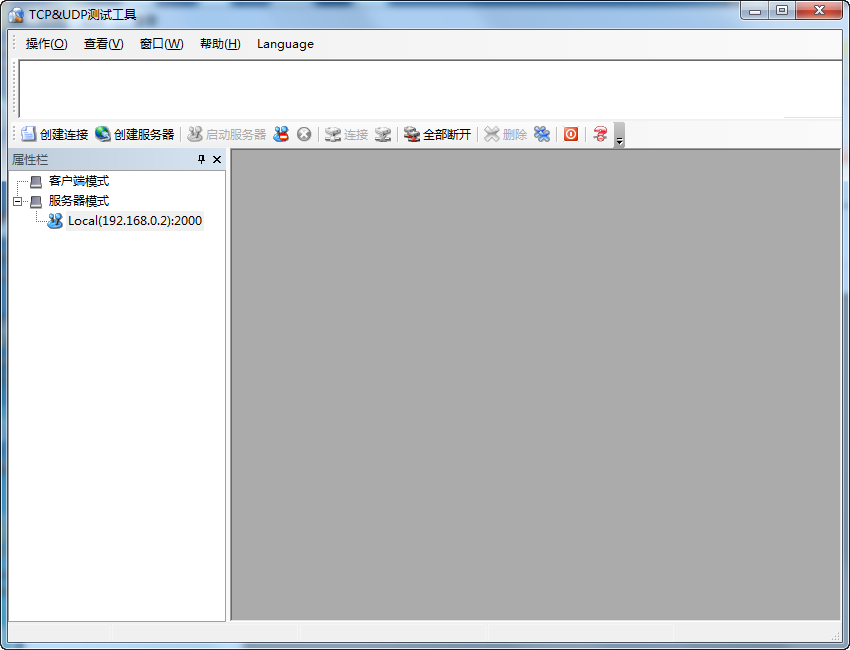850x650 pixels.
Task: Click the computer icon beside 服务器模式
Action: [36, 202]
